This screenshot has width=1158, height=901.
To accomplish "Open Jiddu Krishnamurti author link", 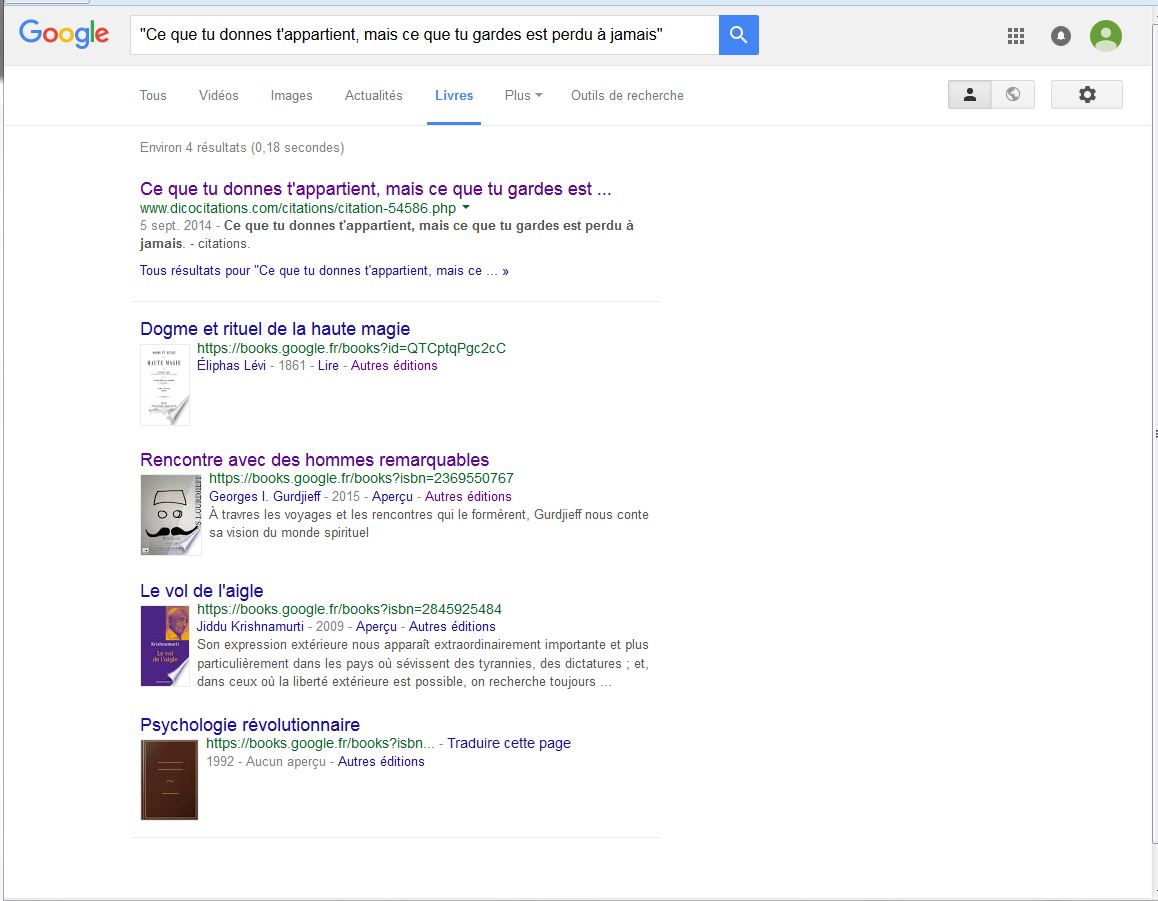I will click(x=250, y=626).
